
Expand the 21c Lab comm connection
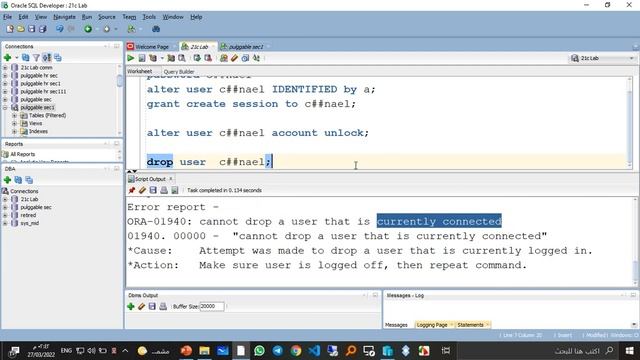tap(5, 67)
